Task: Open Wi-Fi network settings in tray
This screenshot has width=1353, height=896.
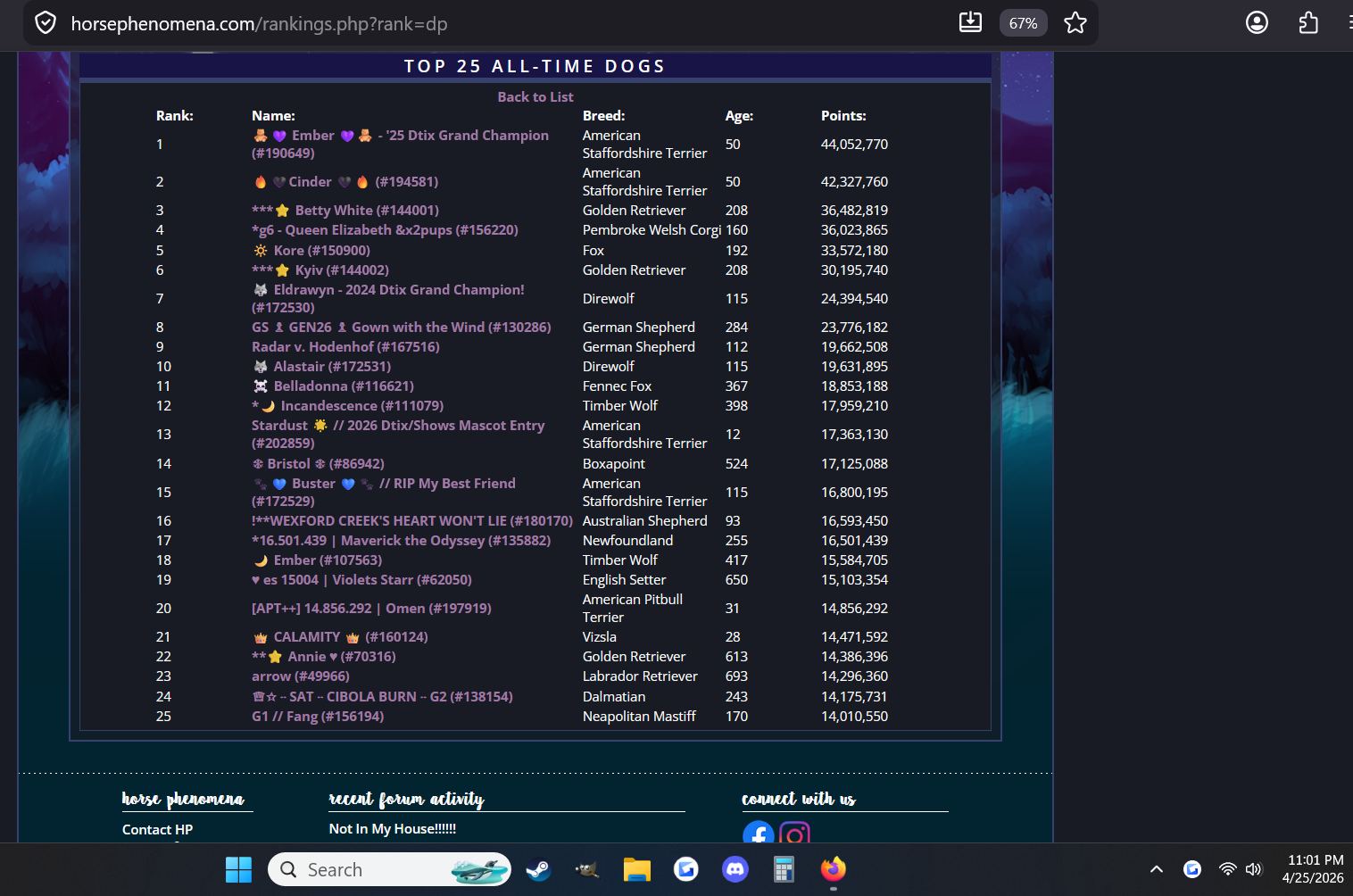Action: pyautogui.click(x=1228, y=869)
